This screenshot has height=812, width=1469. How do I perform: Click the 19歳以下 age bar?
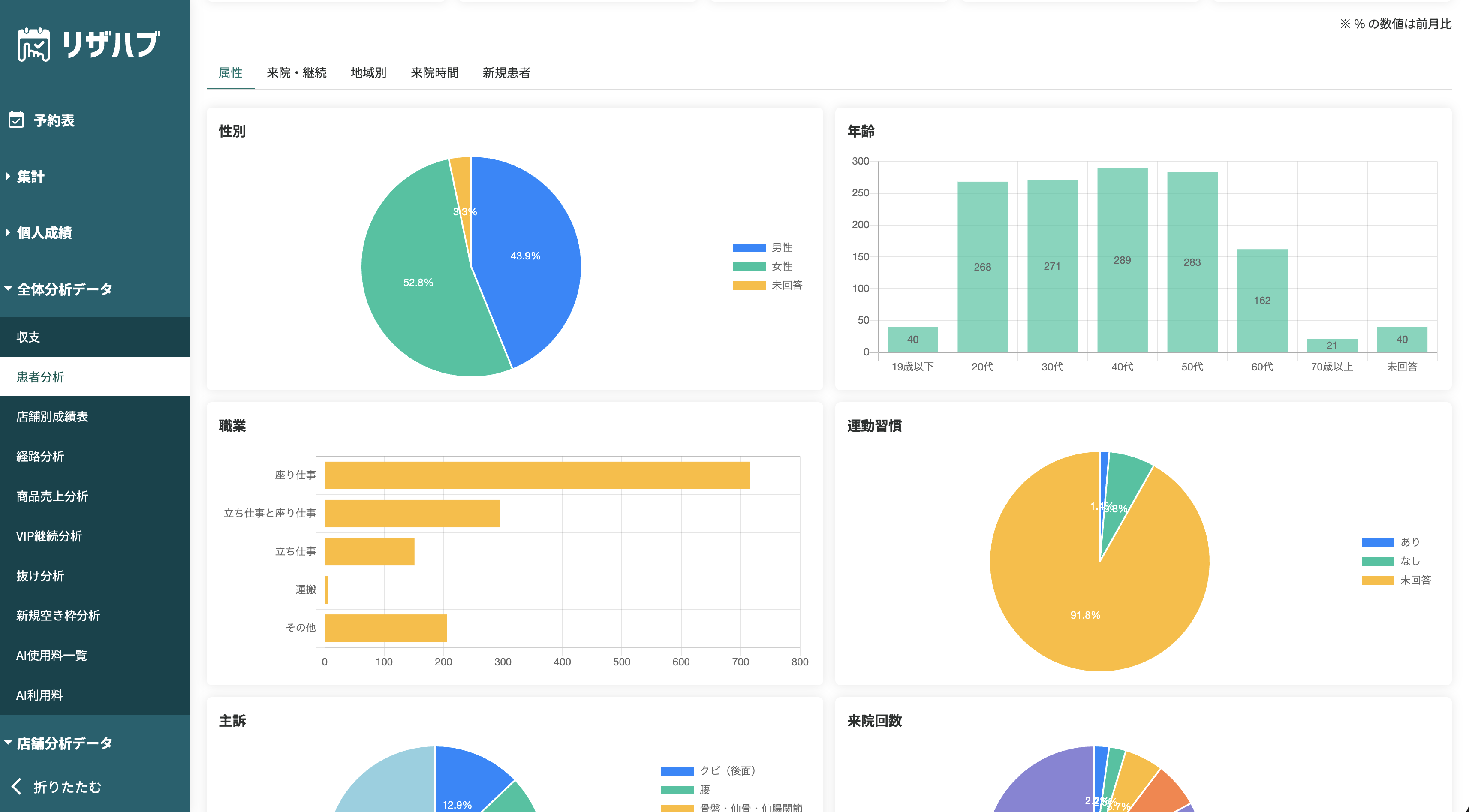(x=912, y=339)
